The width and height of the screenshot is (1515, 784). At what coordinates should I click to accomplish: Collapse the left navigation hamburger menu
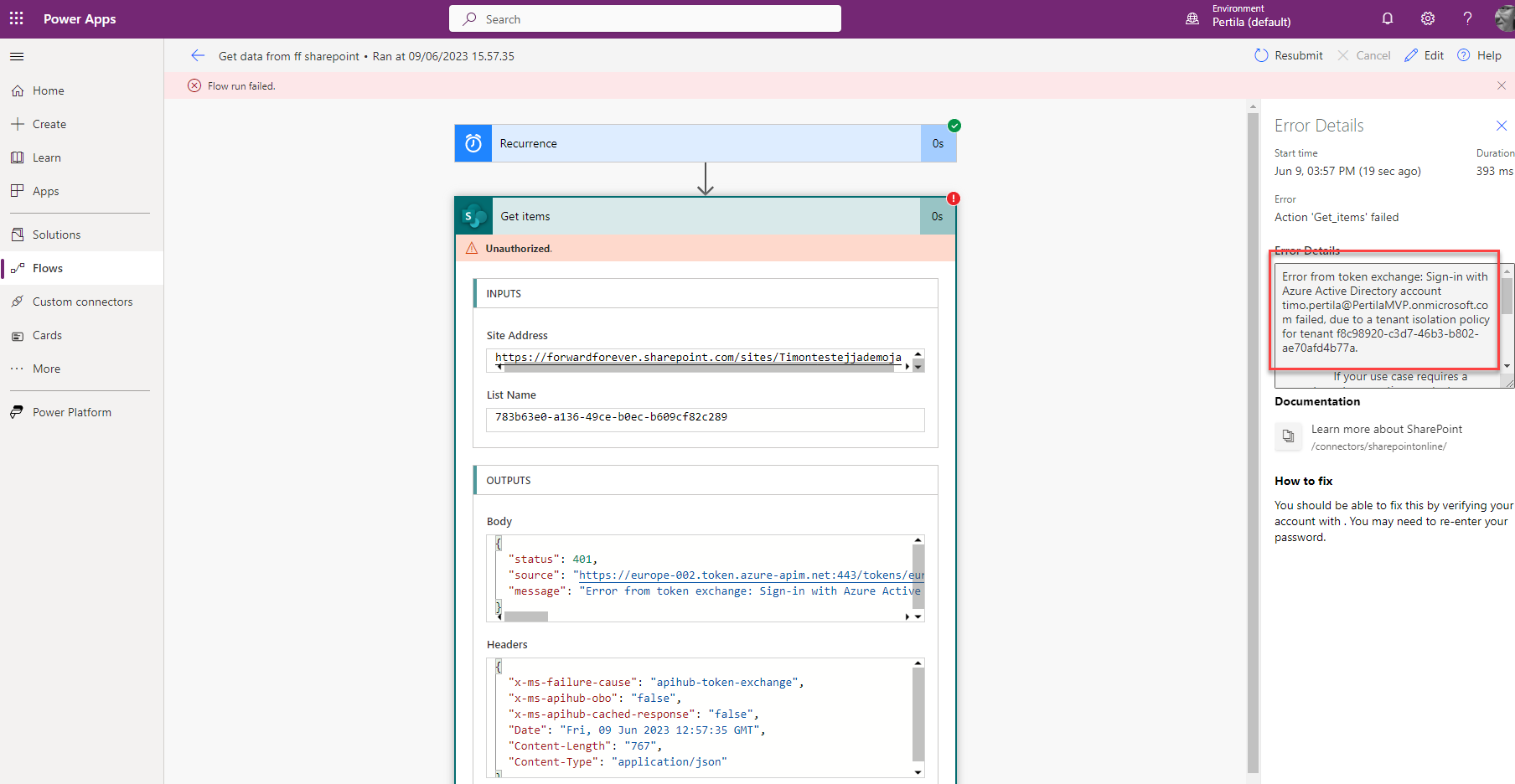(17, 56)
